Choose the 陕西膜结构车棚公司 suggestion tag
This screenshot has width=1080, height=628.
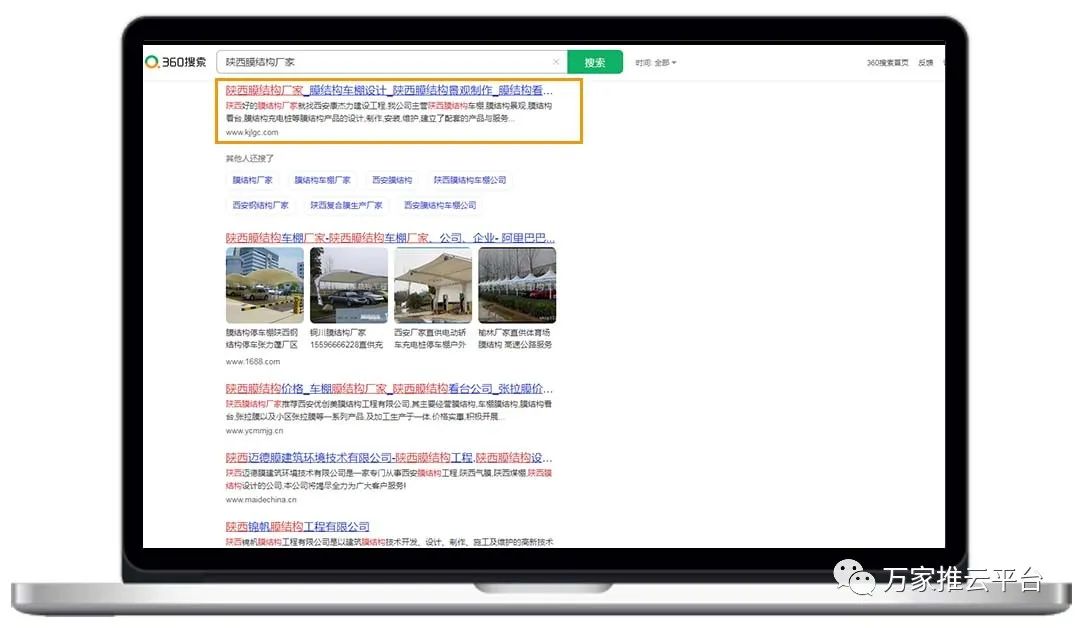pyautogui.click(x=470, y=181)
